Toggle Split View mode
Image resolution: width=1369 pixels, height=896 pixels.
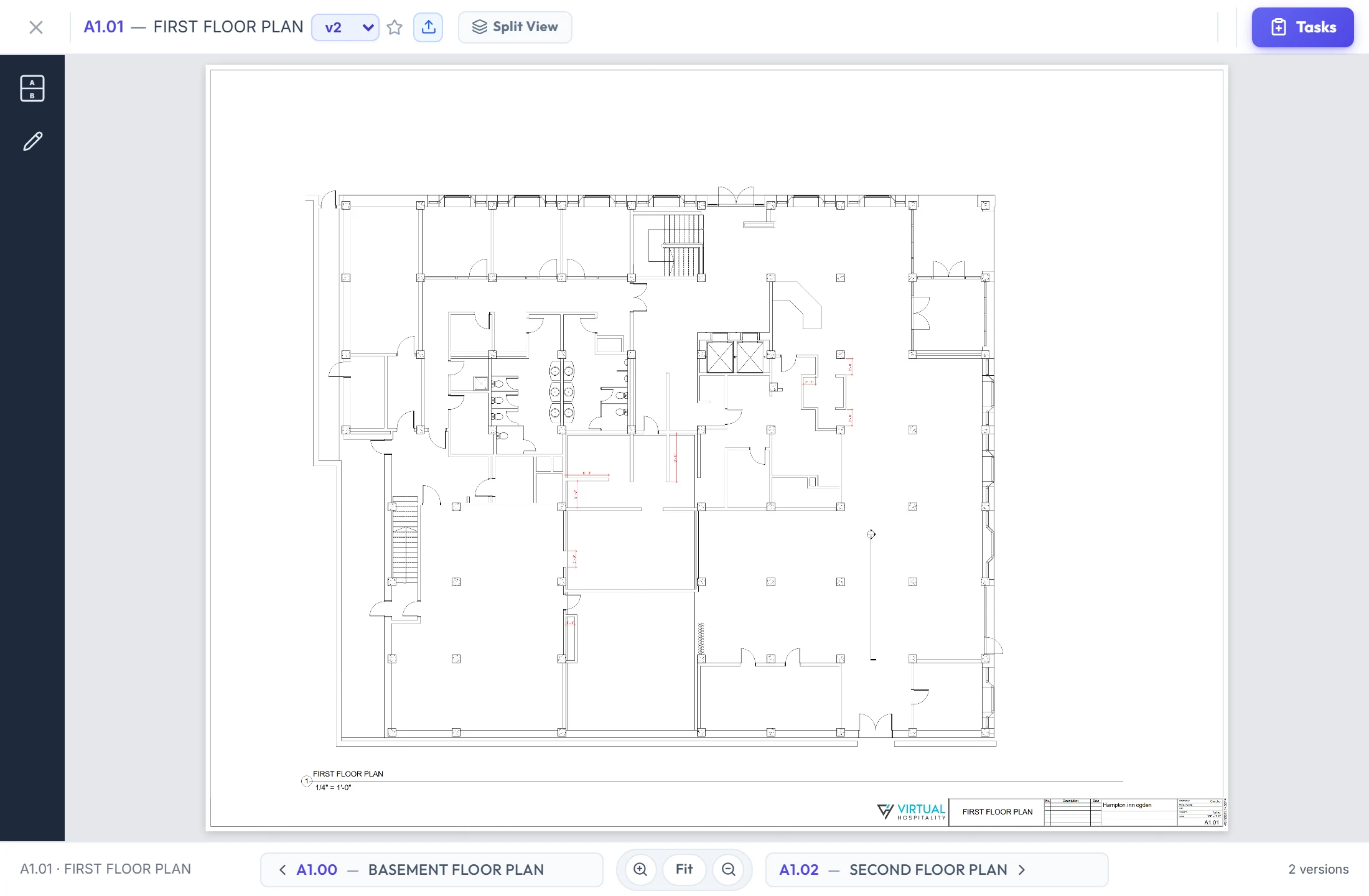[515, 27]
